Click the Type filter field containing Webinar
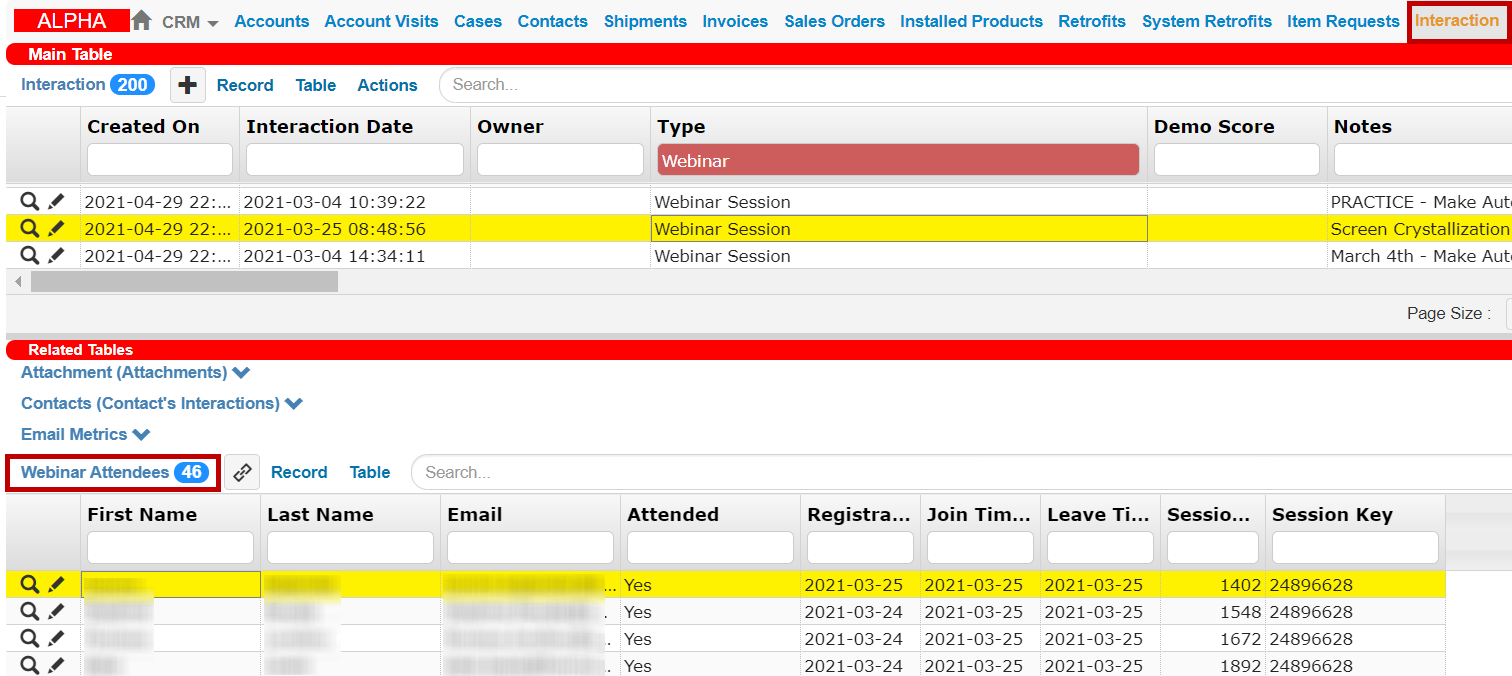 897,161
